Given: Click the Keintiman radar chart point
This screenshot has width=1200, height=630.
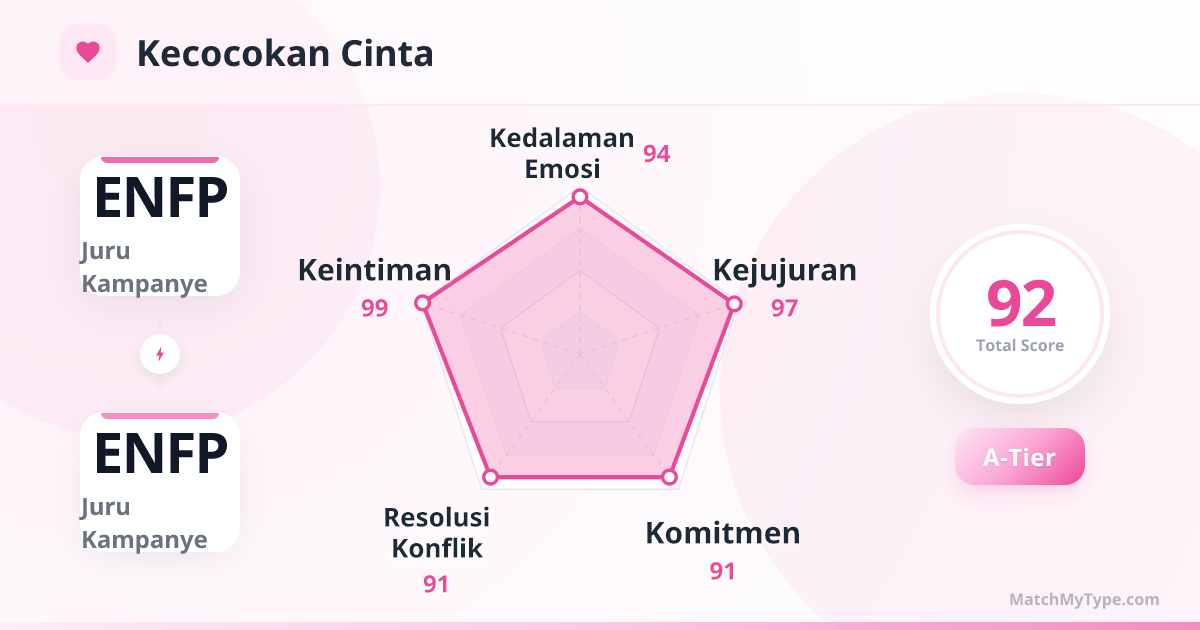Looking at the screenshot, I should (423, 303).
